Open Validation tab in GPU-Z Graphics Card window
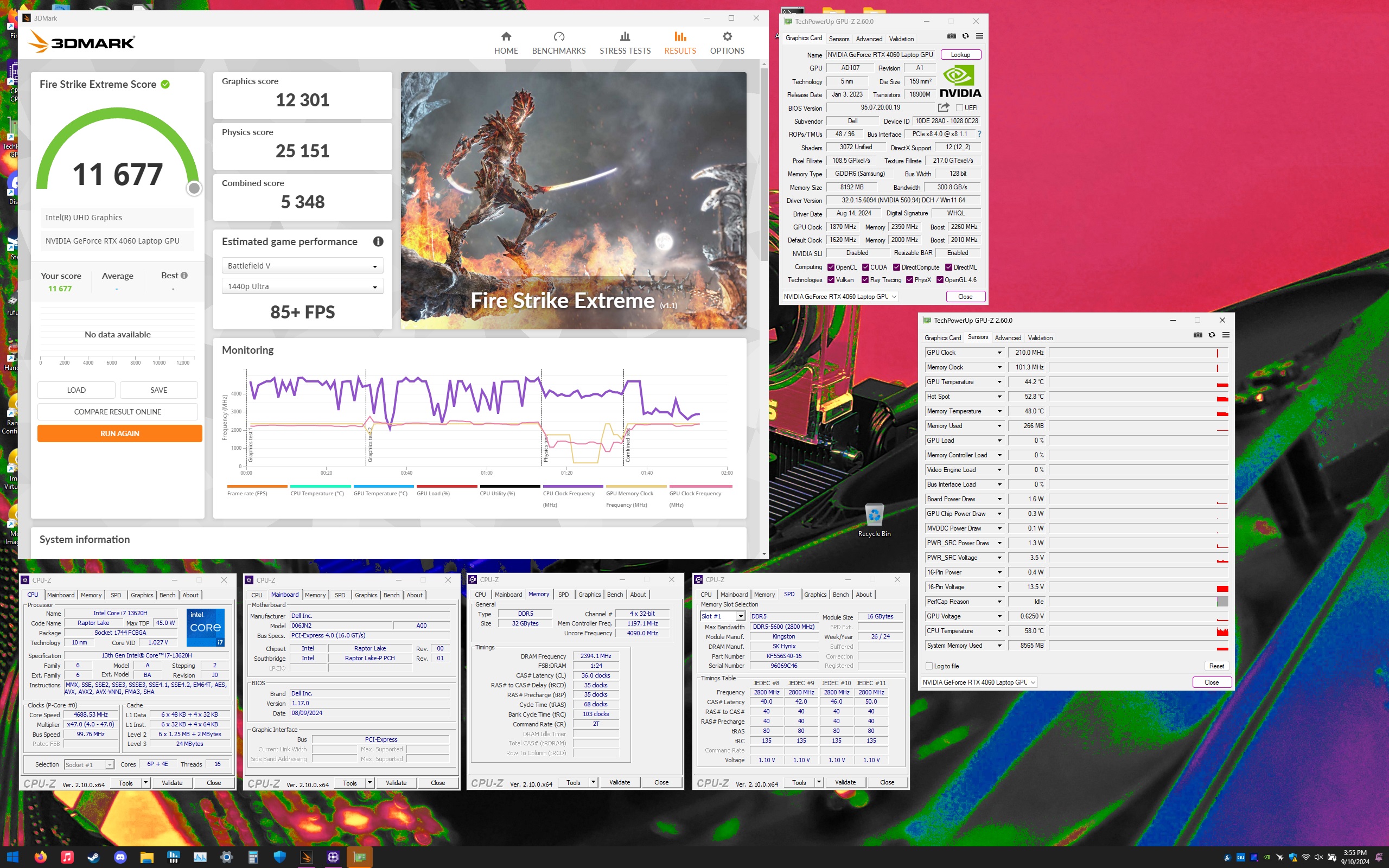1389x868 pixels. coord(901,39)
